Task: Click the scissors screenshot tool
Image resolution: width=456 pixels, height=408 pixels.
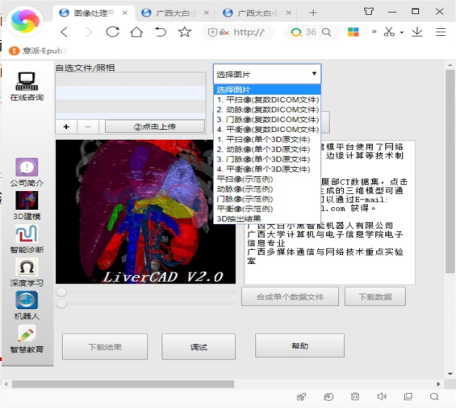Action: (389, 32)
